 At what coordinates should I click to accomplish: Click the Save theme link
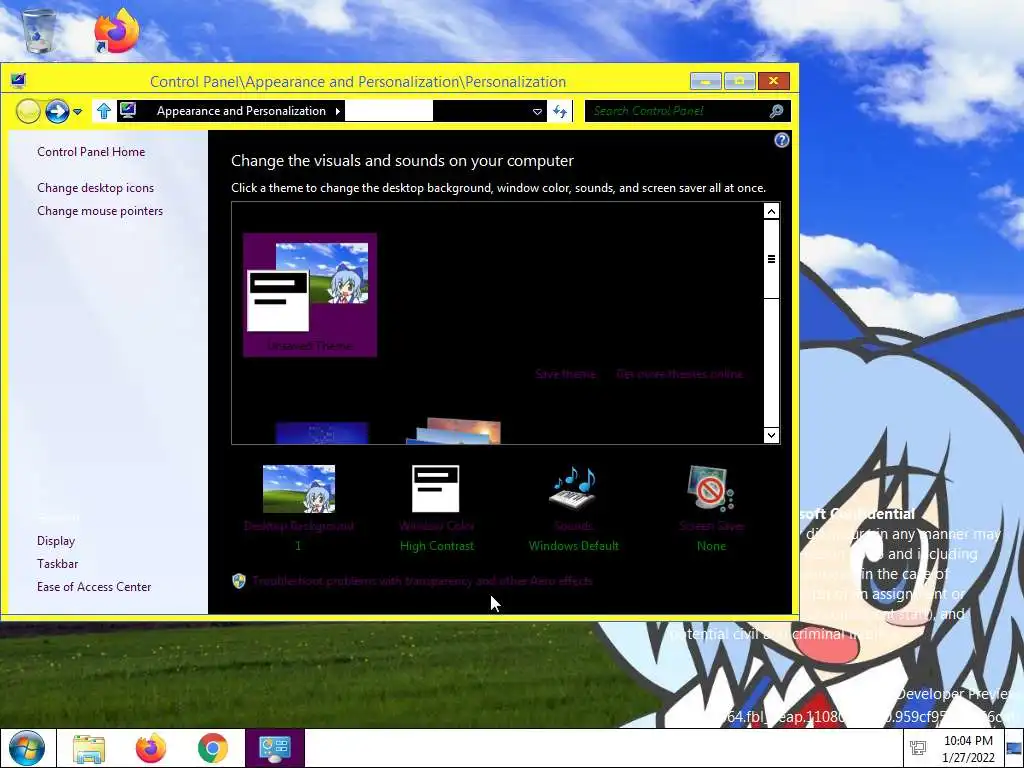[565, 374]
